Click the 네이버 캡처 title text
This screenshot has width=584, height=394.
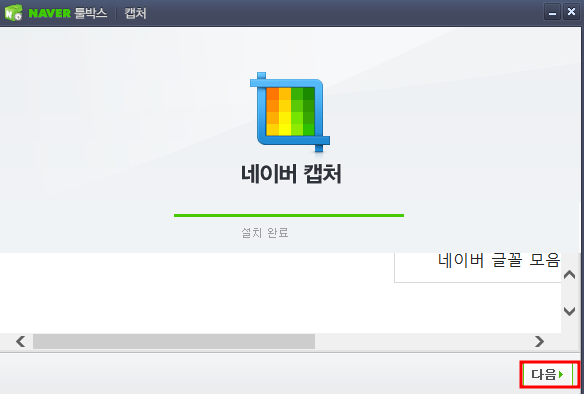coord(291,174)
